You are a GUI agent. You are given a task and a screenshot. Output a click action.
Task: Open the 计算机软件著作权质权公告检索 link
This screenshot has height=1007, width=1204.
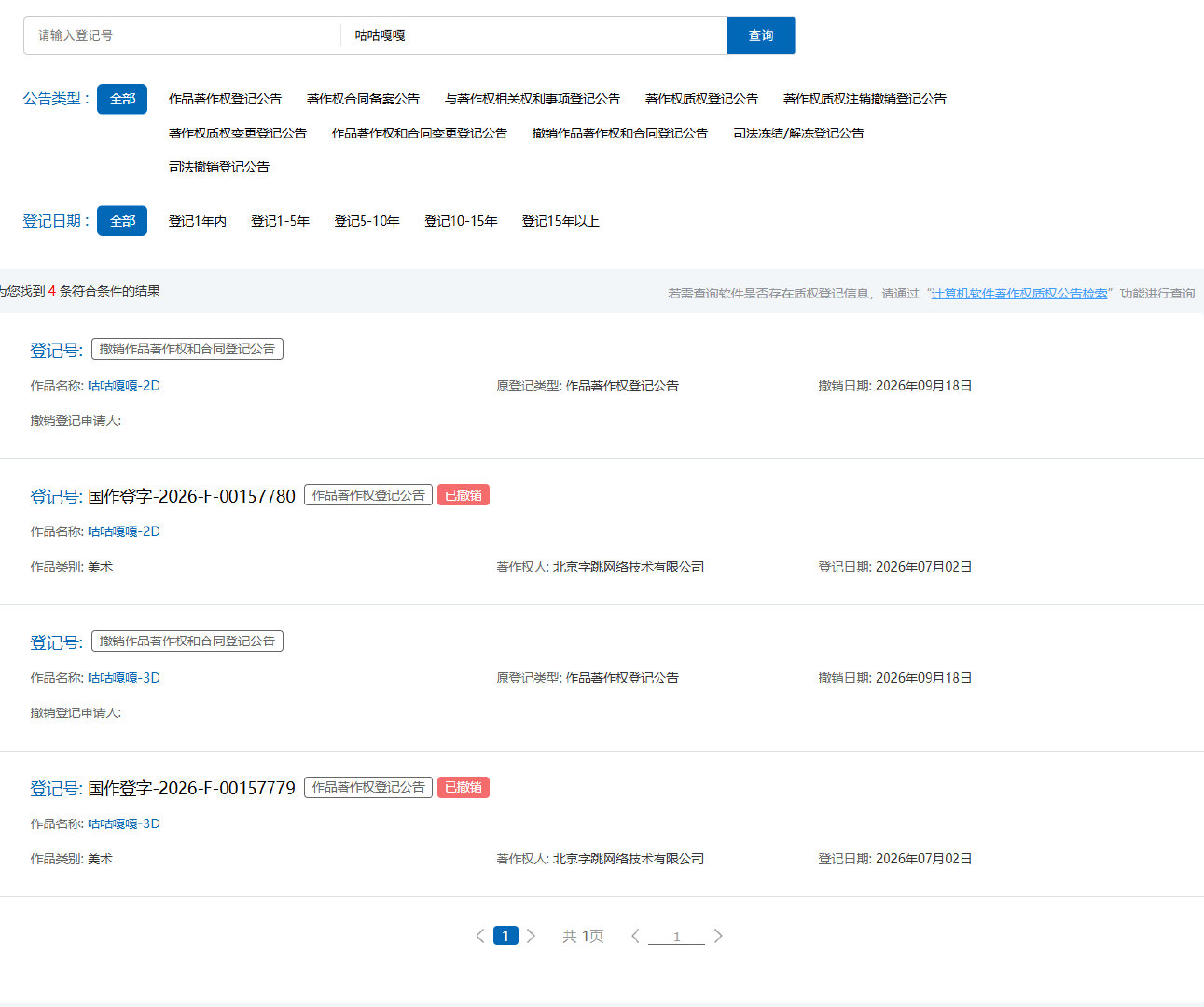[x=1019, y=293]
